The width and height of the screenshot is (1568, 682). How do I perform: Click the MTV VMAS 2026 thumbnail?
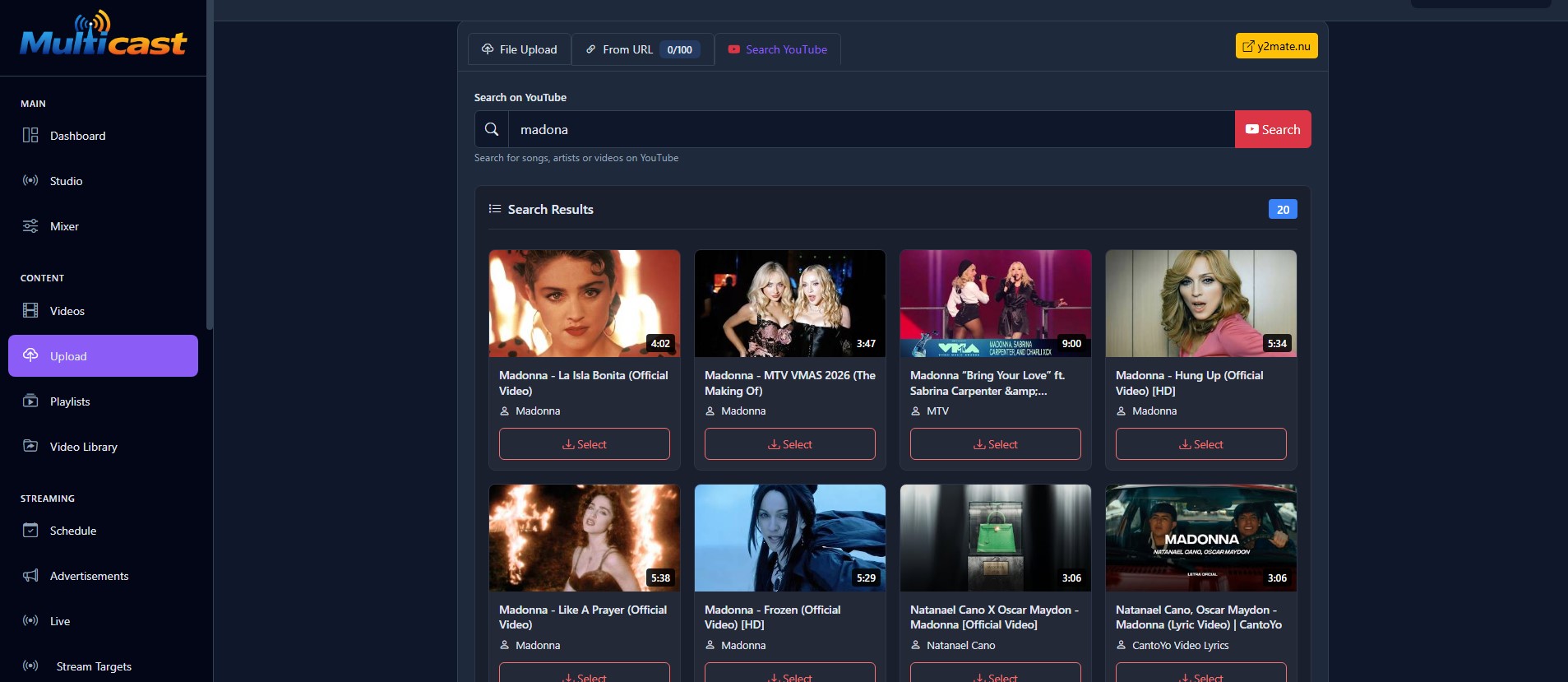pos(790,304)
